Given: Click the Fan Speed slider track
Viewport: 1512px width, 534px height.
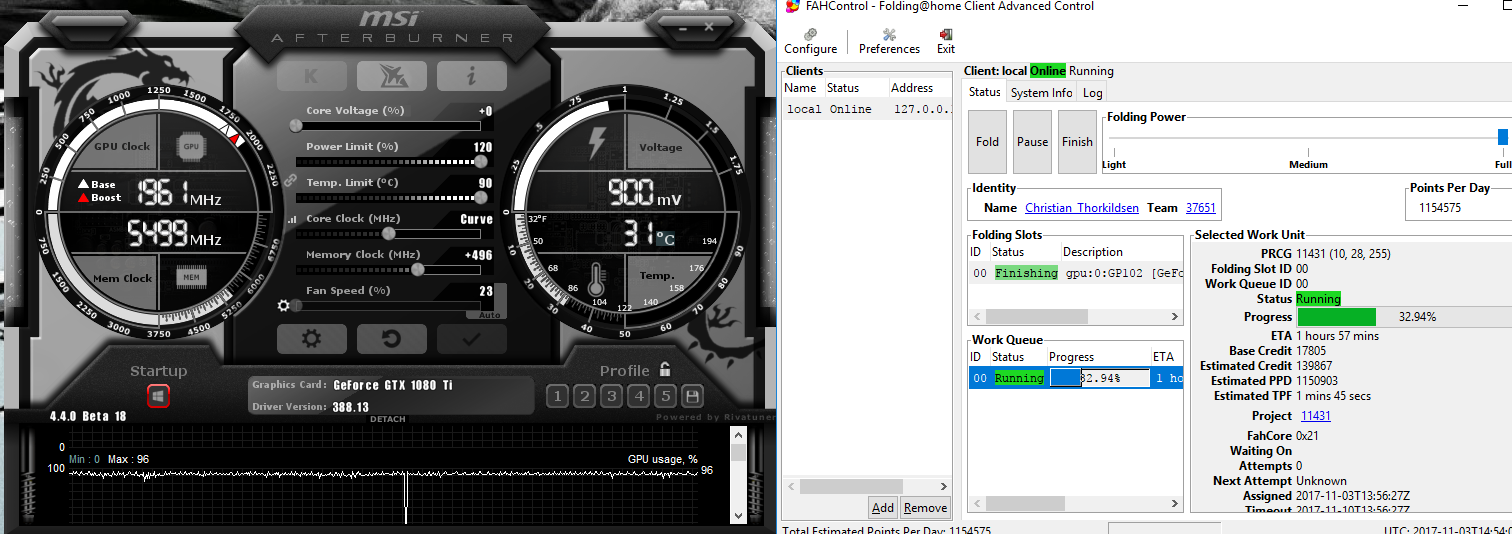Looking at the screenshot, I should pyautogui.click(x=387, y=305).
